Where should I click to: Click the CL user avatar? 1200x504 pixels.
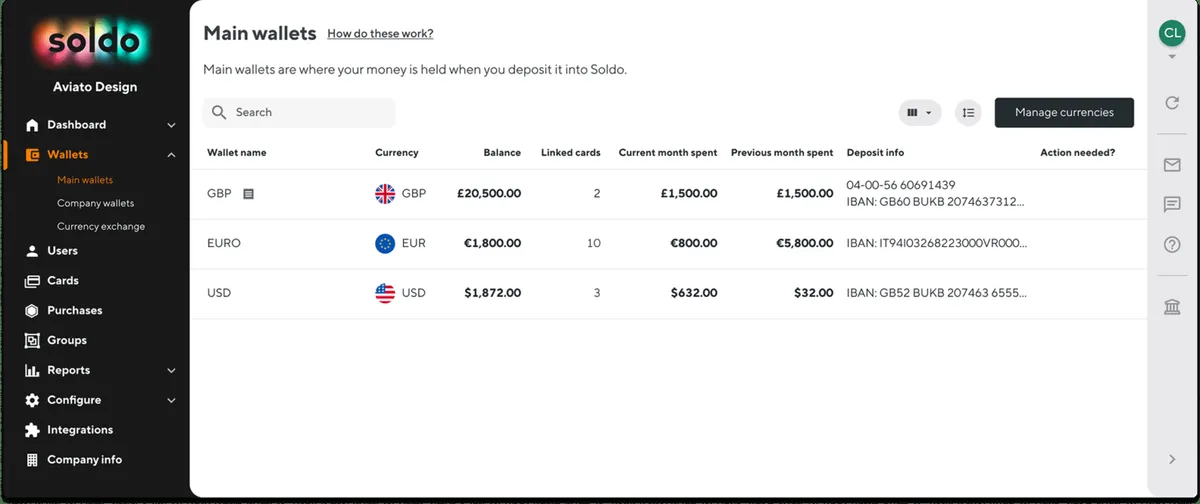coord(1172,33)
